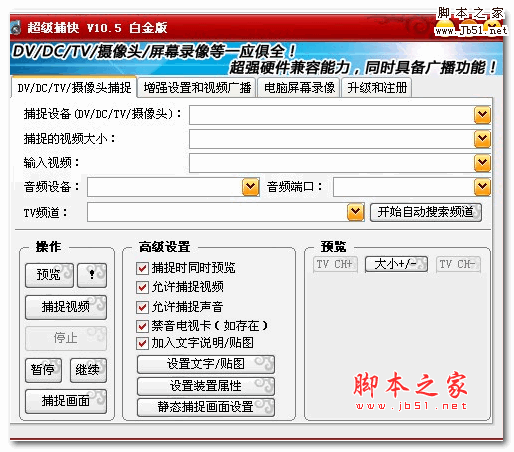Open 设置文字/贴图 settings button
This screenshot has width=514, height=452.
pyautogui.click(x=206, y=364)
